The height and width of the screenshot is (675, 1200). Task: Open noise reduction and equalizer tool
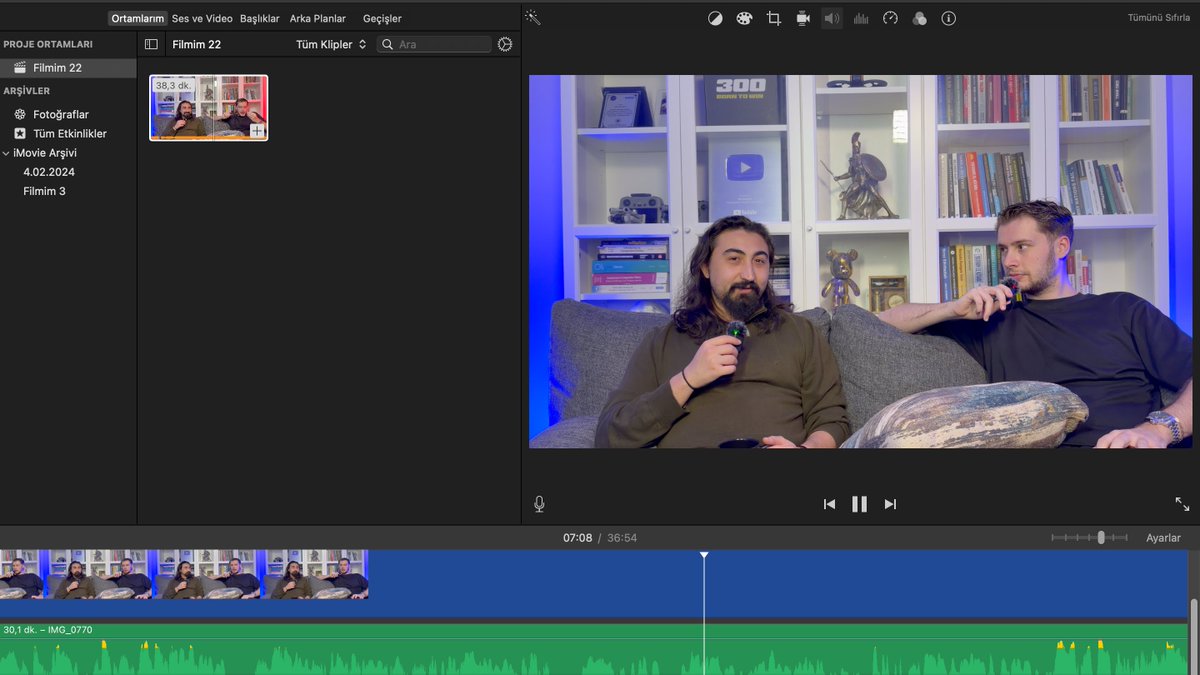(x=861, y=18)
